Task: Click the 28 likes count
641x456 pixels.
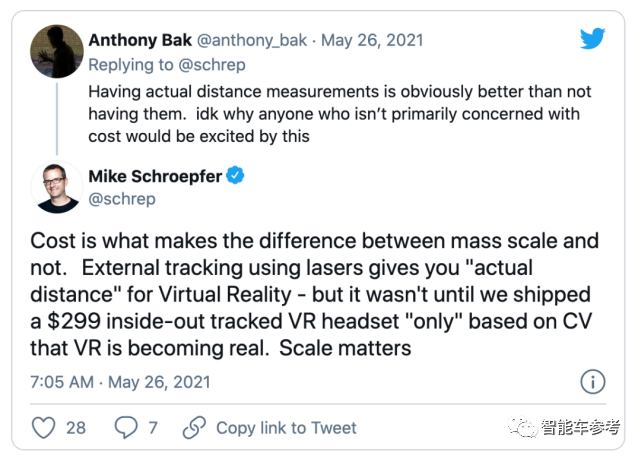Action: (76, 428)
